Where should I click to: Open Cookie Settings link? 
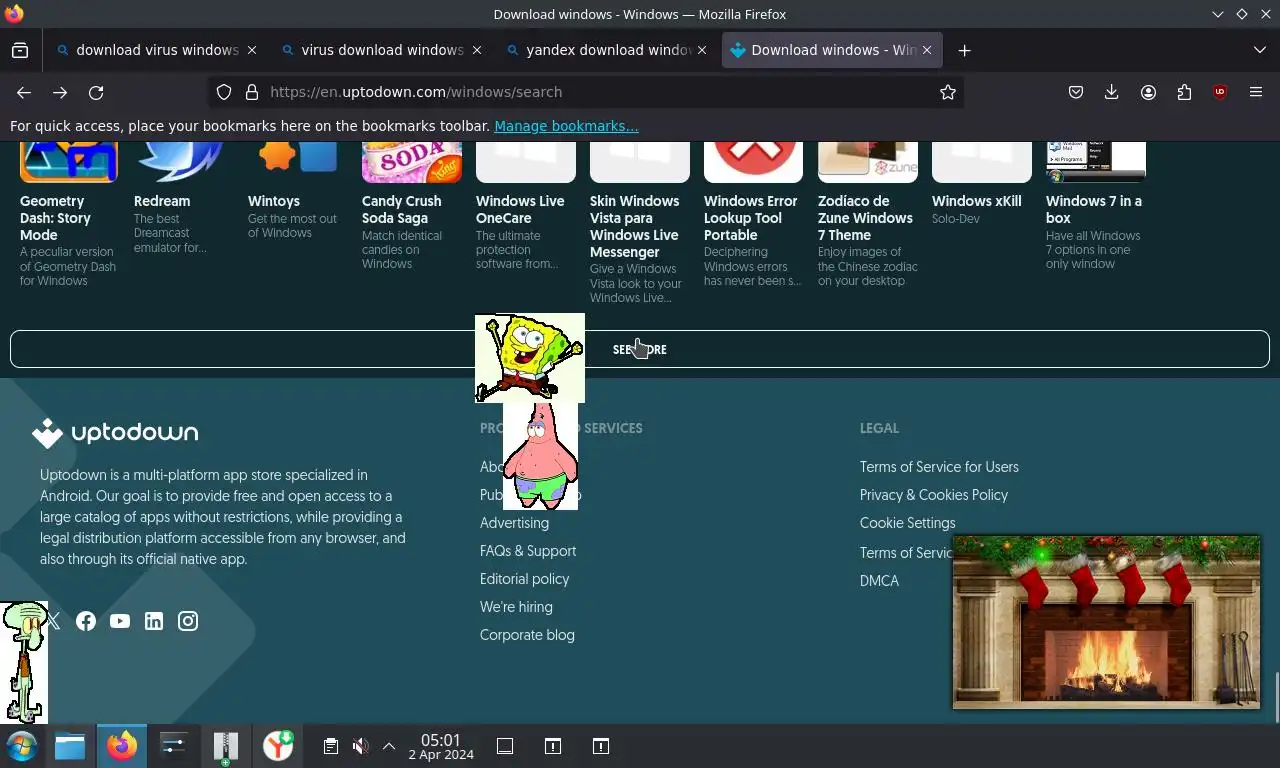click(x=907, y=523)
